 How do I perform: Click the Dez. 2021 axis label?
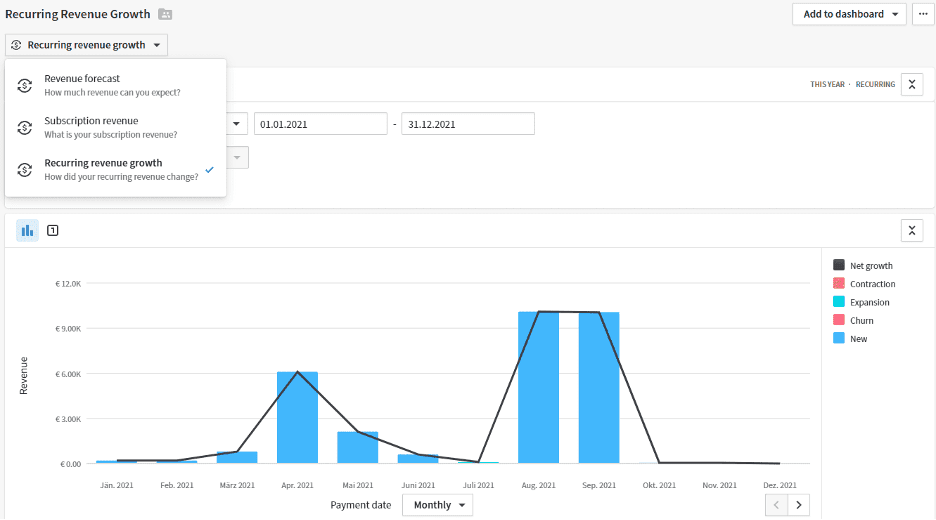[780, 485]
